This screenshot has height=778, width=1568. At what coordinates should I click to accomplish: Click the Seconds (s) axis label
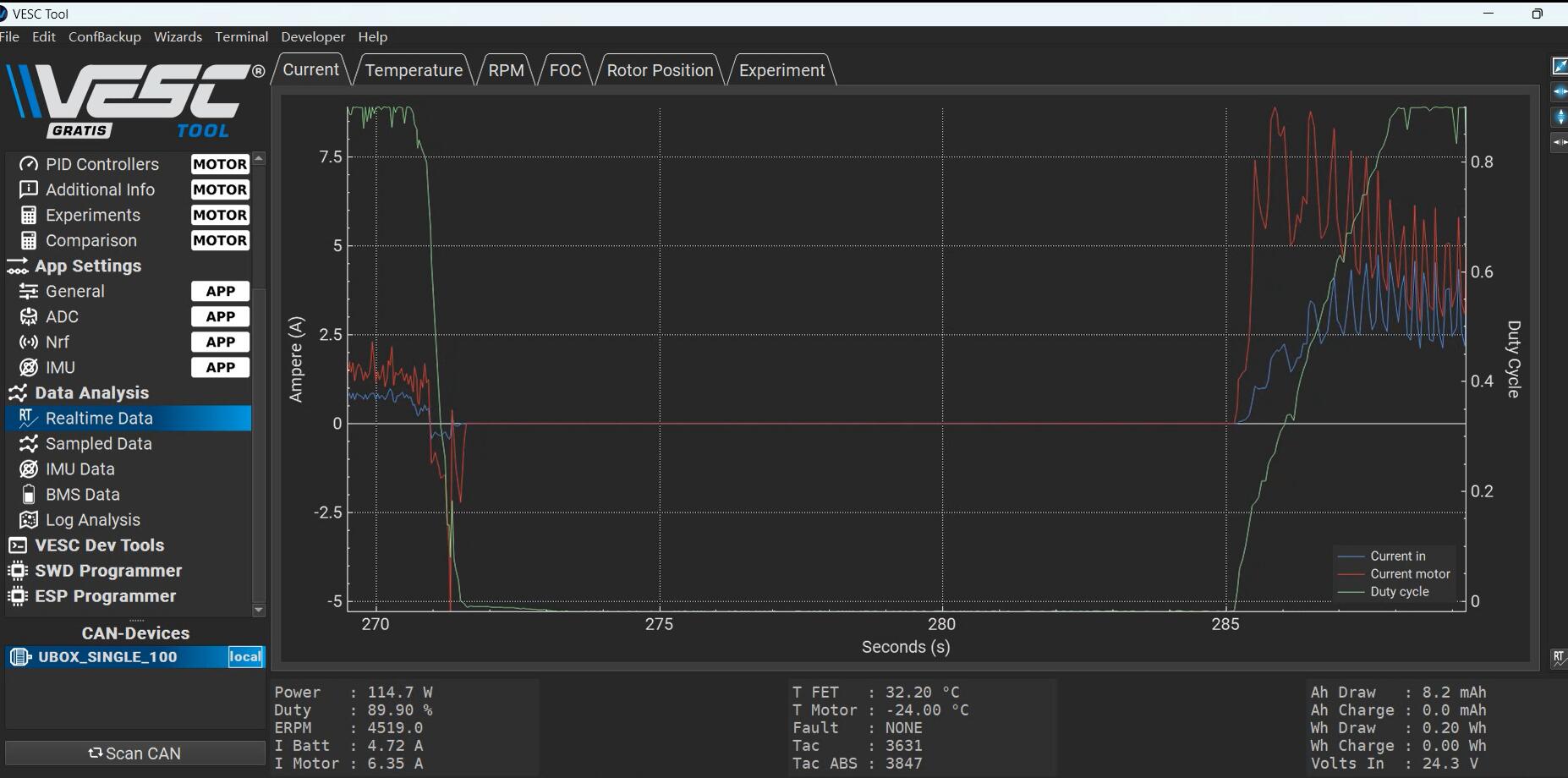click(x=906, y=647)
